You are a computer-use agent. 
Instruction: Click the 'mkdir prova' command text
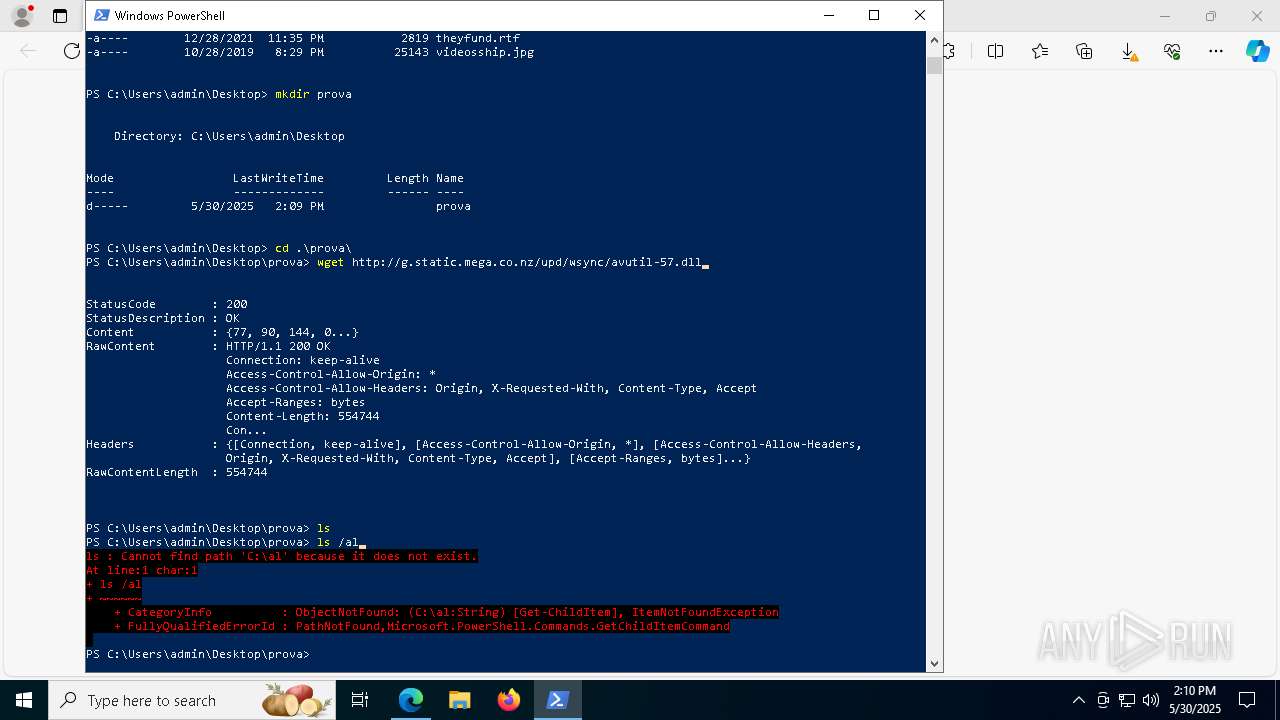pos(313,94)
